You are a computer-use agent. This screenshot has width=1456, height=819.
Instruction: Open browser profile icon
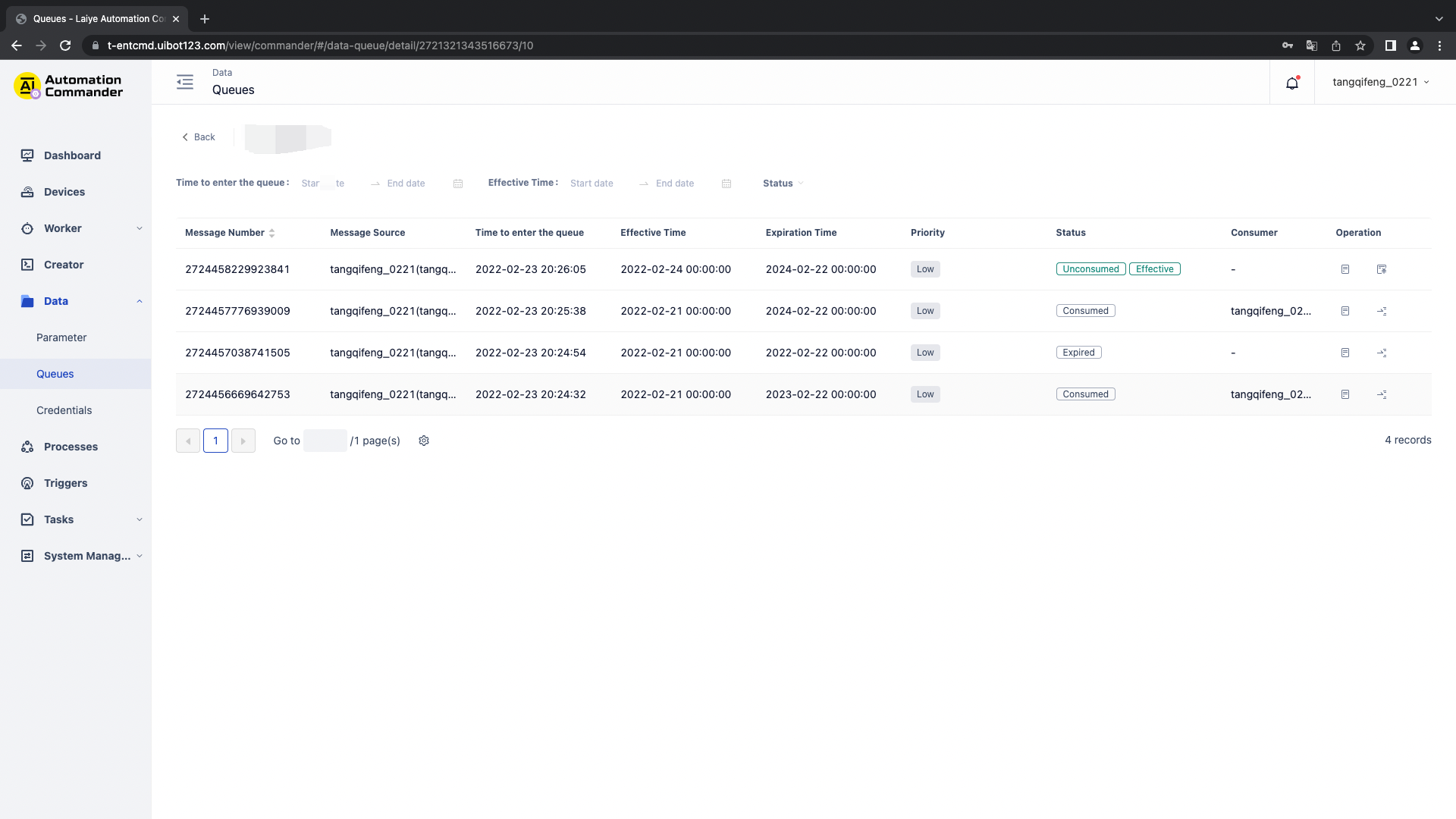point(1415,45)
